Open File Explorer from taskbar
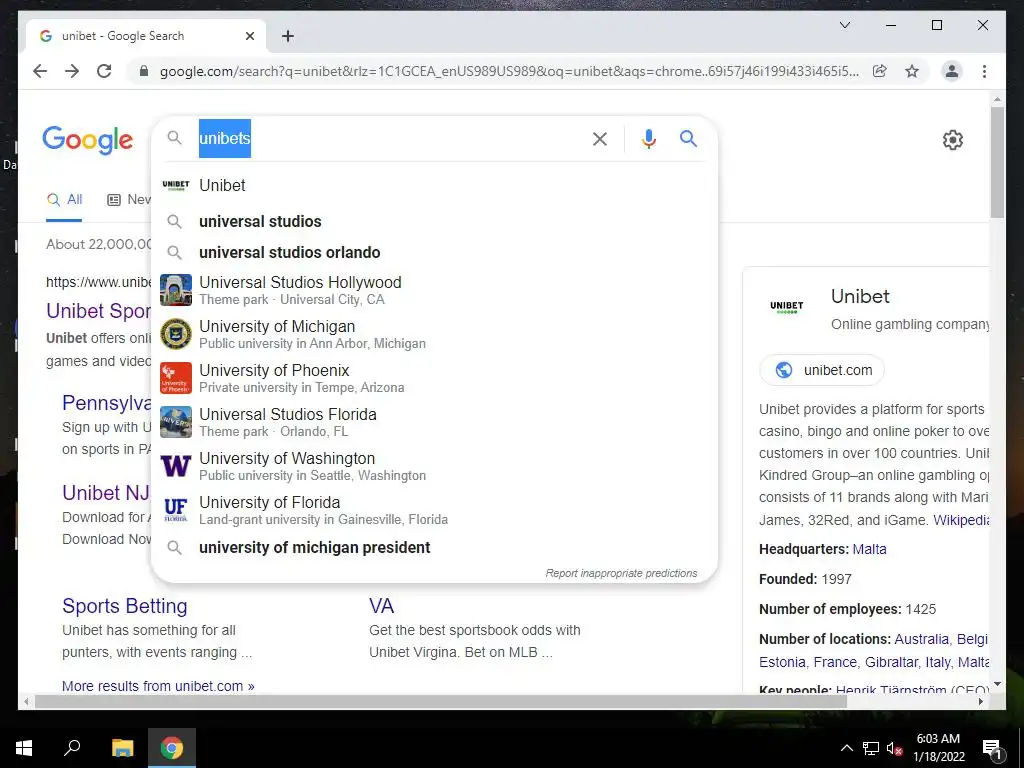This screenshot has width=1024, height=768. pos(122,748)
